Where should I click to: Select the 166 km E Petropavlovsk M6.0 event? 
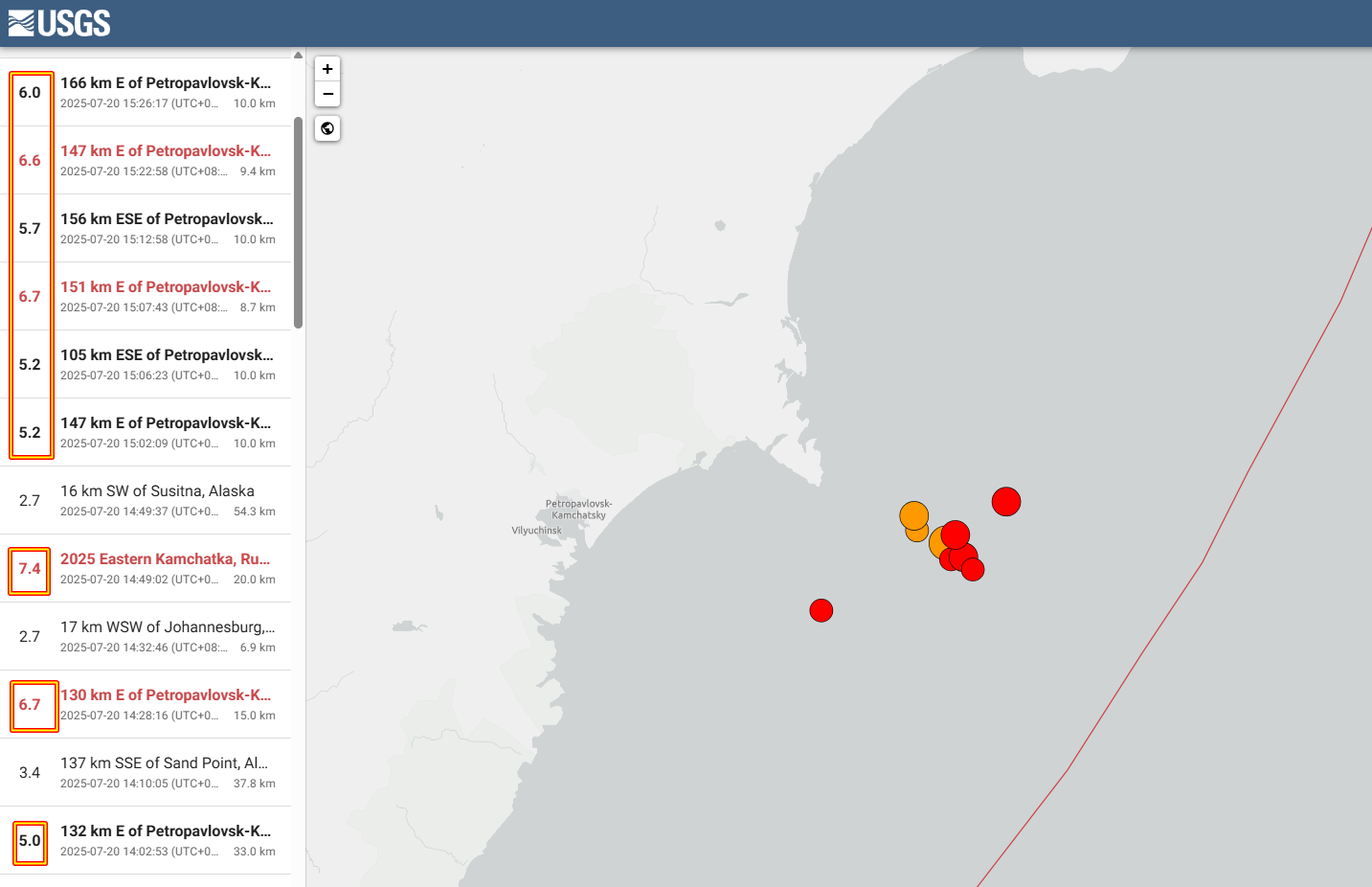click(x=165, y=83)
